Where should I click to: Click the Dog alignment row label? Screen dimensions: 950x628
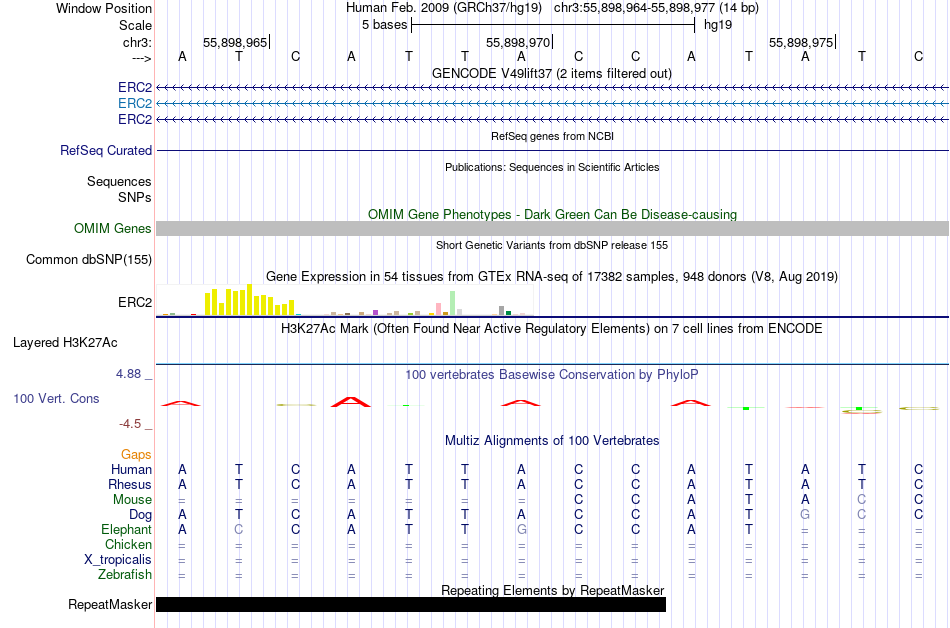[x=141, y=515]
